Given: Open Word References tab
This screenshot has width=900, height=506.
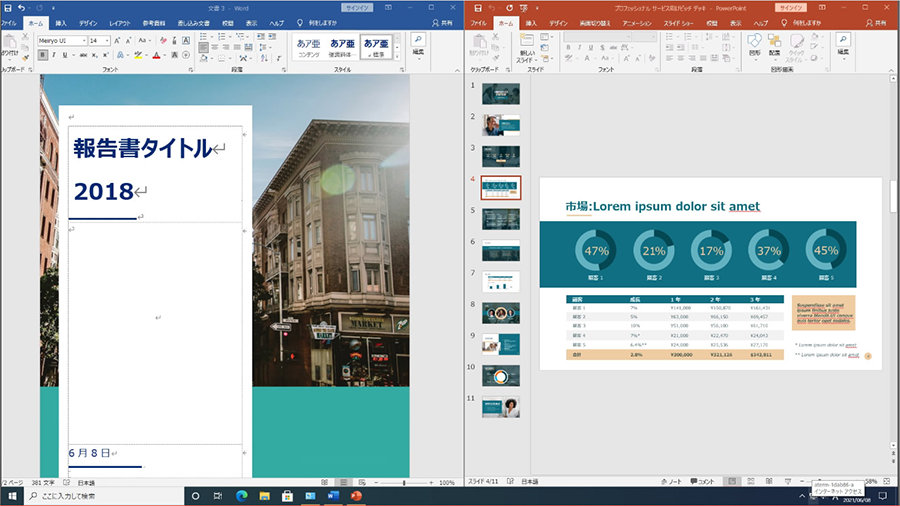Looking at the screenshot, I should coord(153,23).
